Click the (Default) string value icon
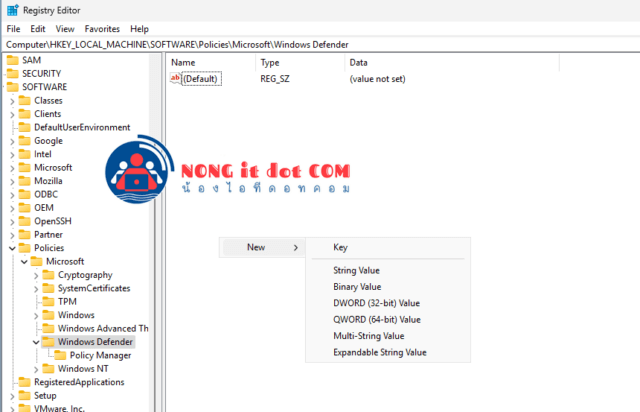Viewport: 640px width, 412px height. click(176, 78)
